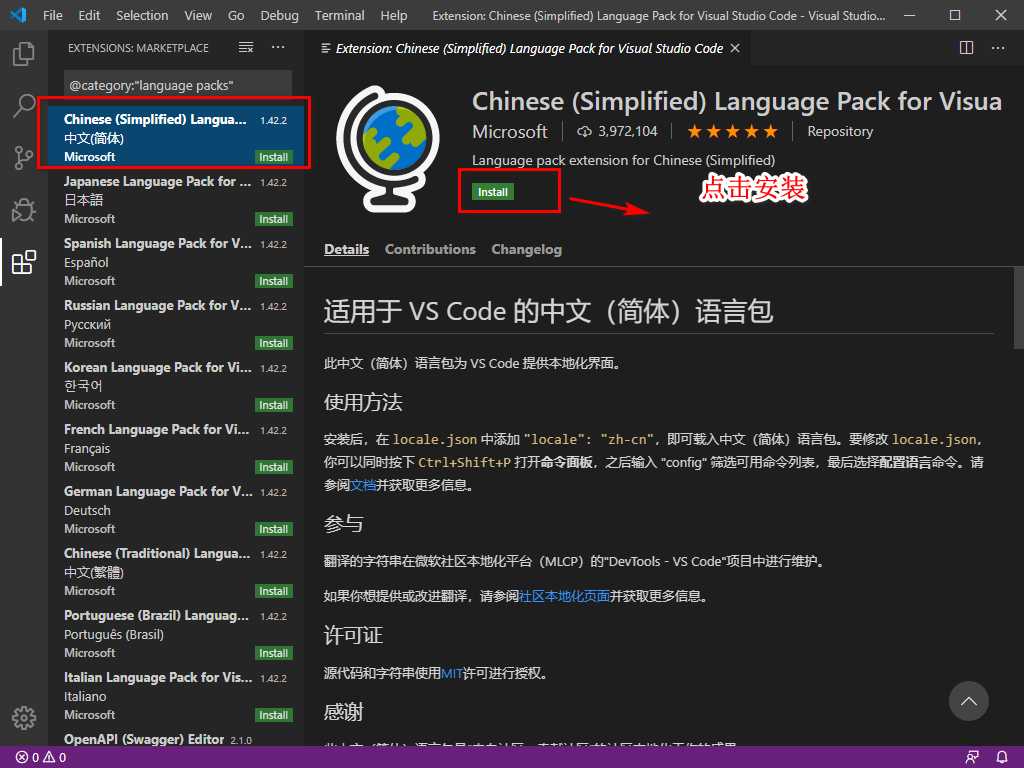Viewport: 1024px width, 768px height.
Task: Open the MIT license link
Action: [x=452, y=673]
